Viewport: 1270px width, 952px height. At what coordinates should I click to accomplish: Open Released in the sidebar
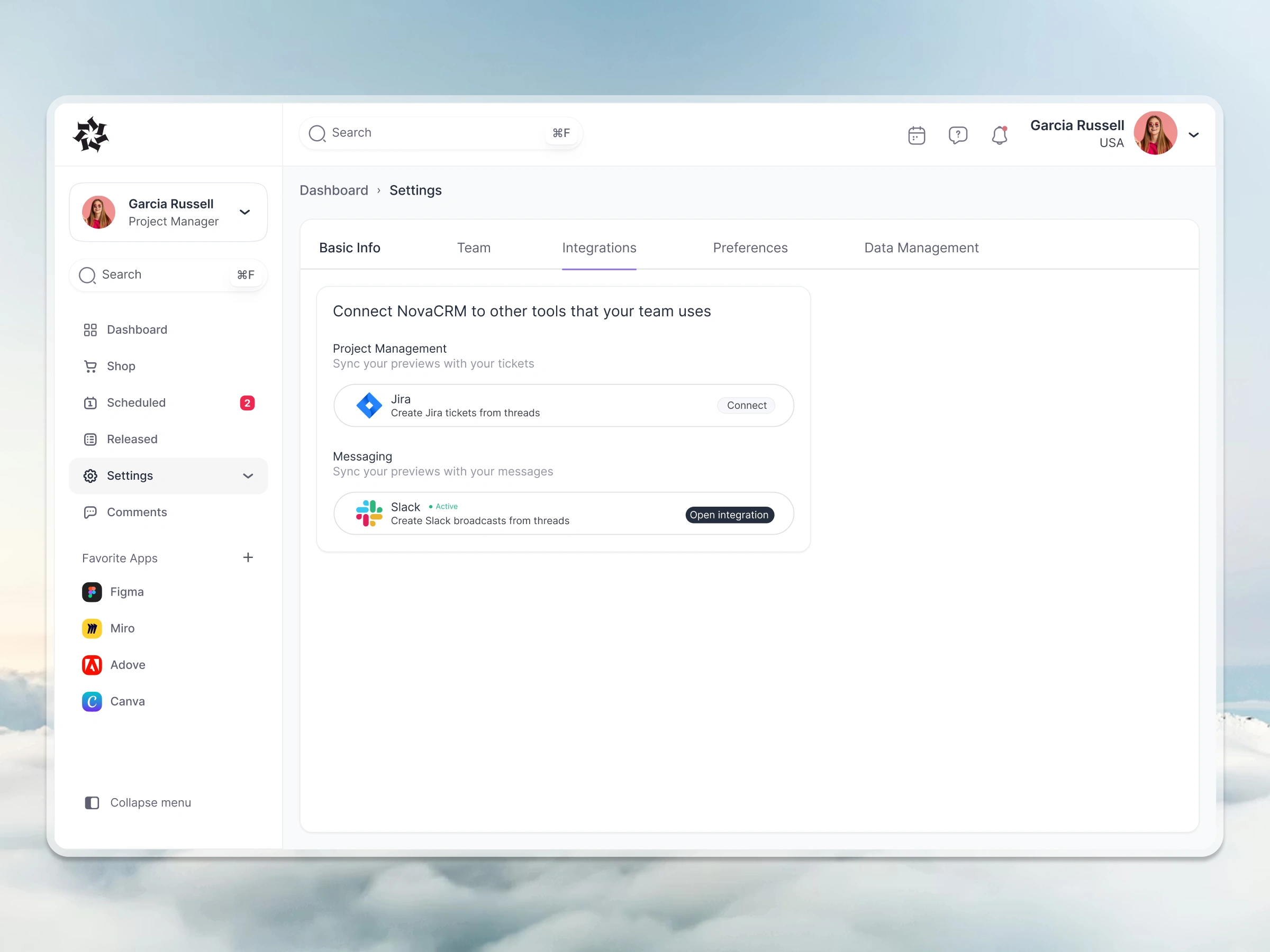168,440
